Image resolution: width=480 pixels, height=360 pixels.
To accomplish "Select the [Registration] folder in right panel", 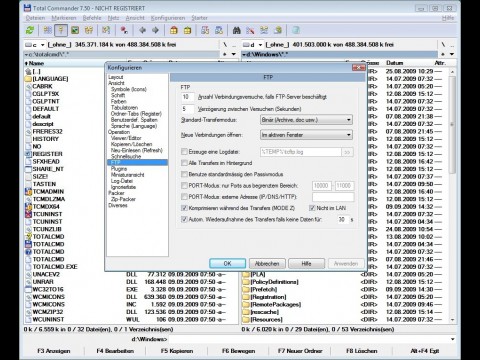I will pyautogui.click(x=268, y=297).
